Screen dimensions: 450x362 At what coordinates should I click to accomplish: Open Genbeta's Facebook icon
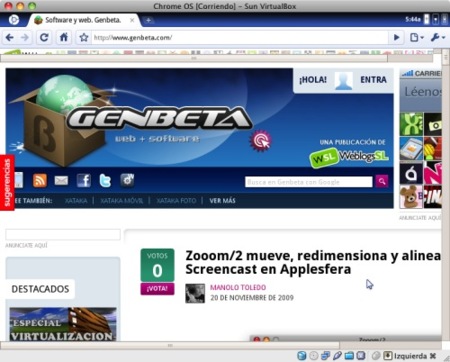[83, 180]
